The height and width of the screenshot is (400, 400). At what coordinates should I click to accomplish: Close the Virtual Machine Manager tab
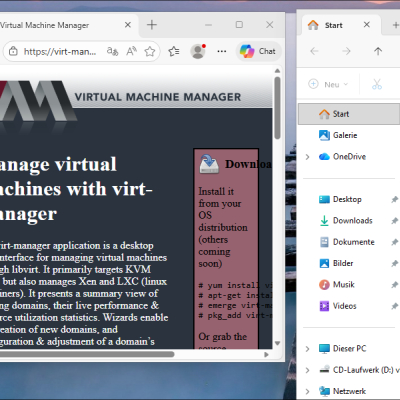(x=128, y=25)
